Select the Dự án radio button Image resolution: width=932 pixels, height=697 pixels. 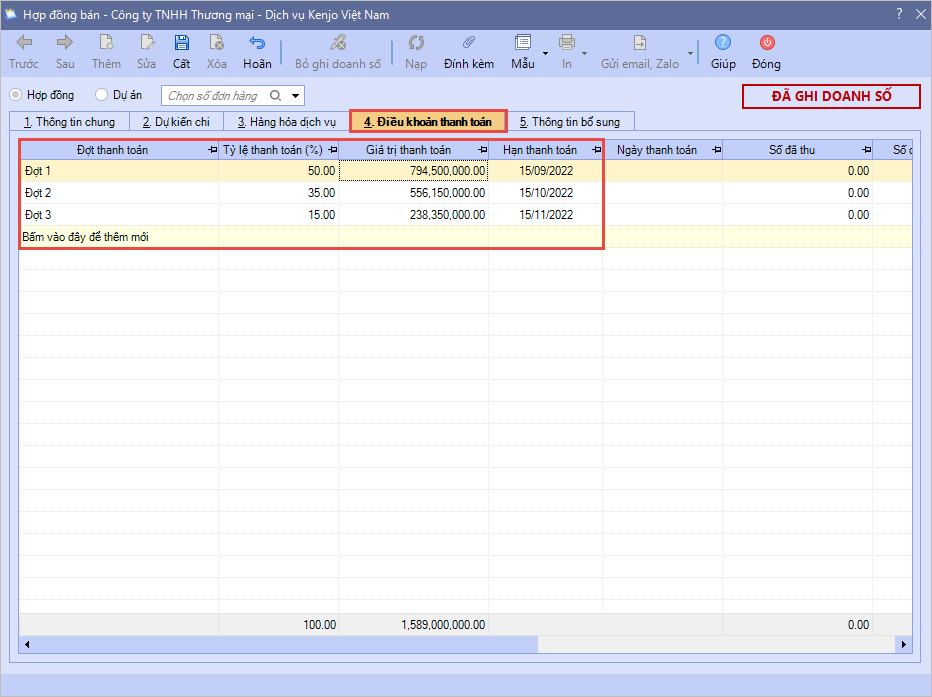pos(101,95)
